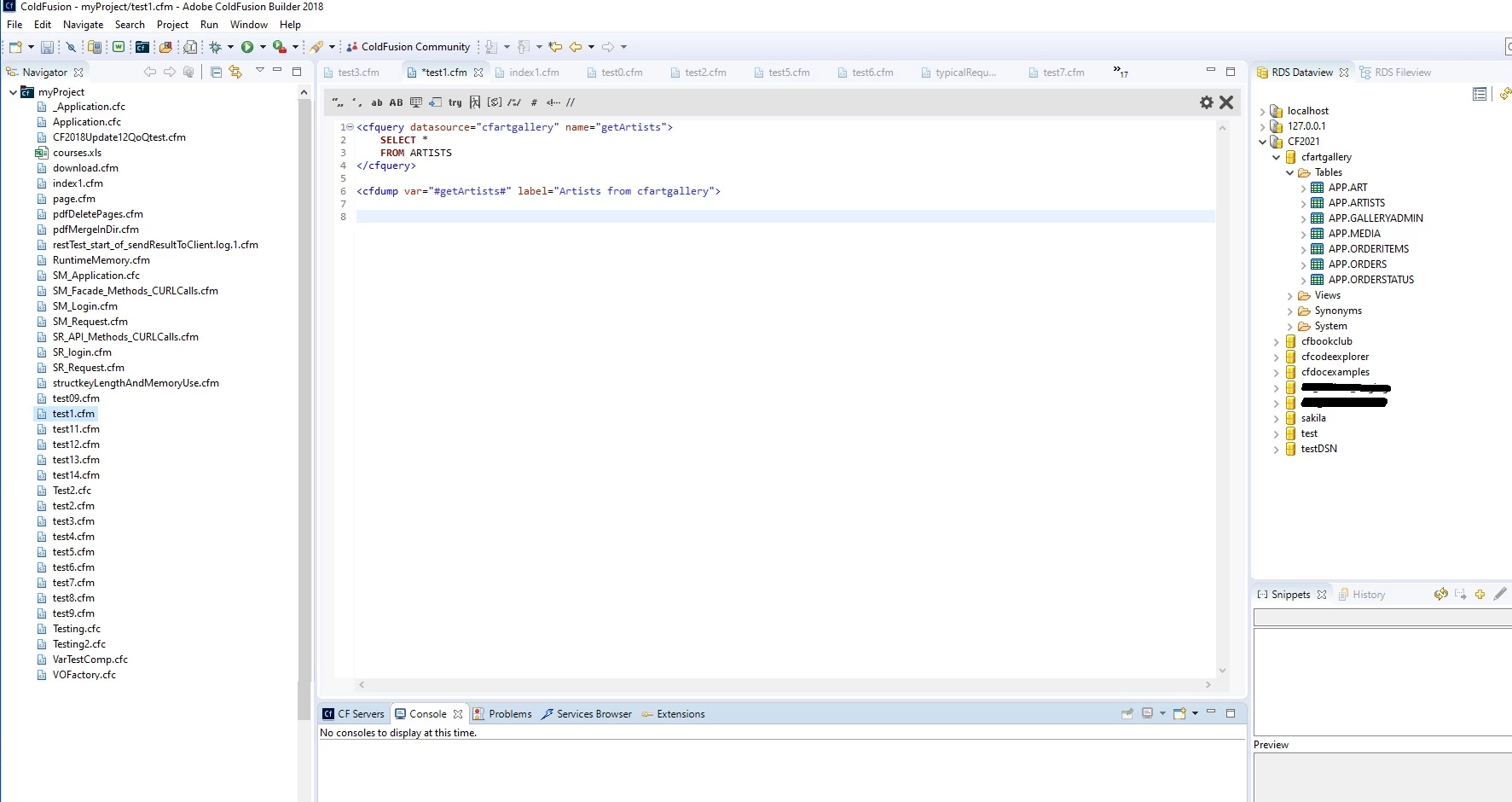Refresh the Snippets view
1512x802 pixels.
click(x=1440, y=594)
